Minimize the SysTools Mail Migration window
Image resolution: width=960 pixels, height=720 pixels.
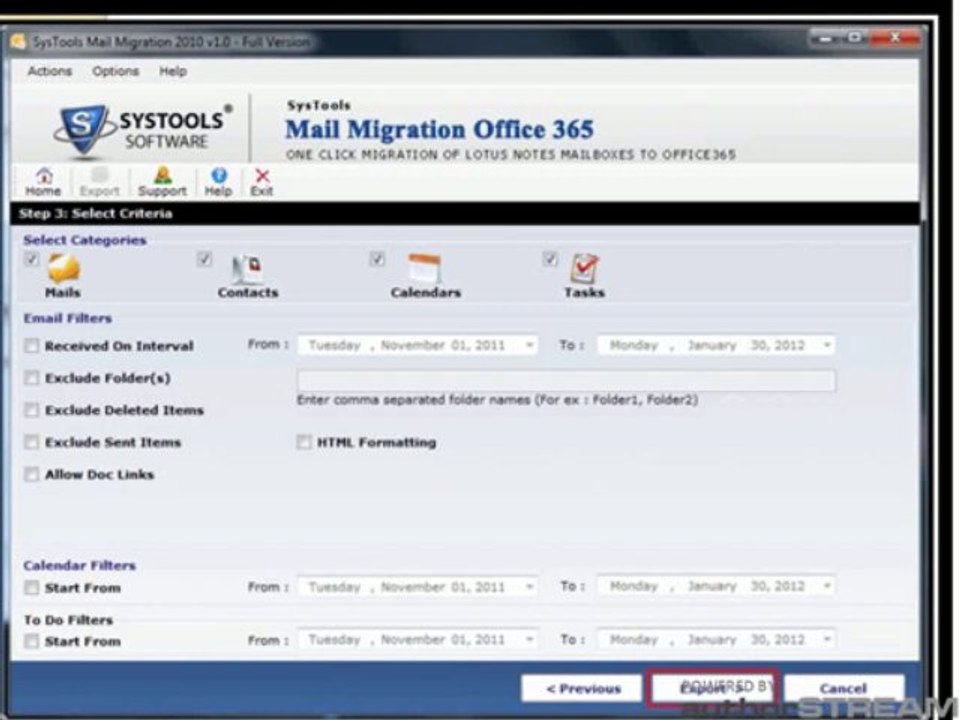[x=825, y=39]
